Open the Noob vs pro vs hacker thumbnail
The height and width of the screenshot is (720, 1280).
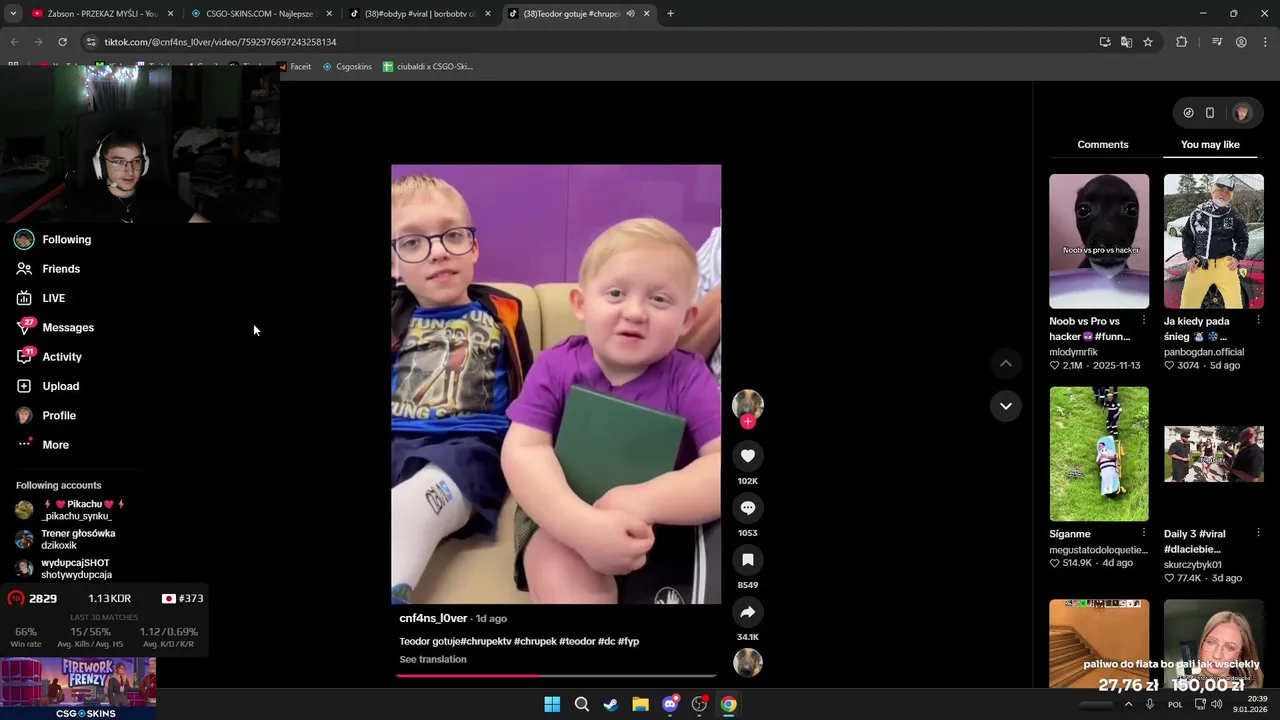coord(1099,241)
